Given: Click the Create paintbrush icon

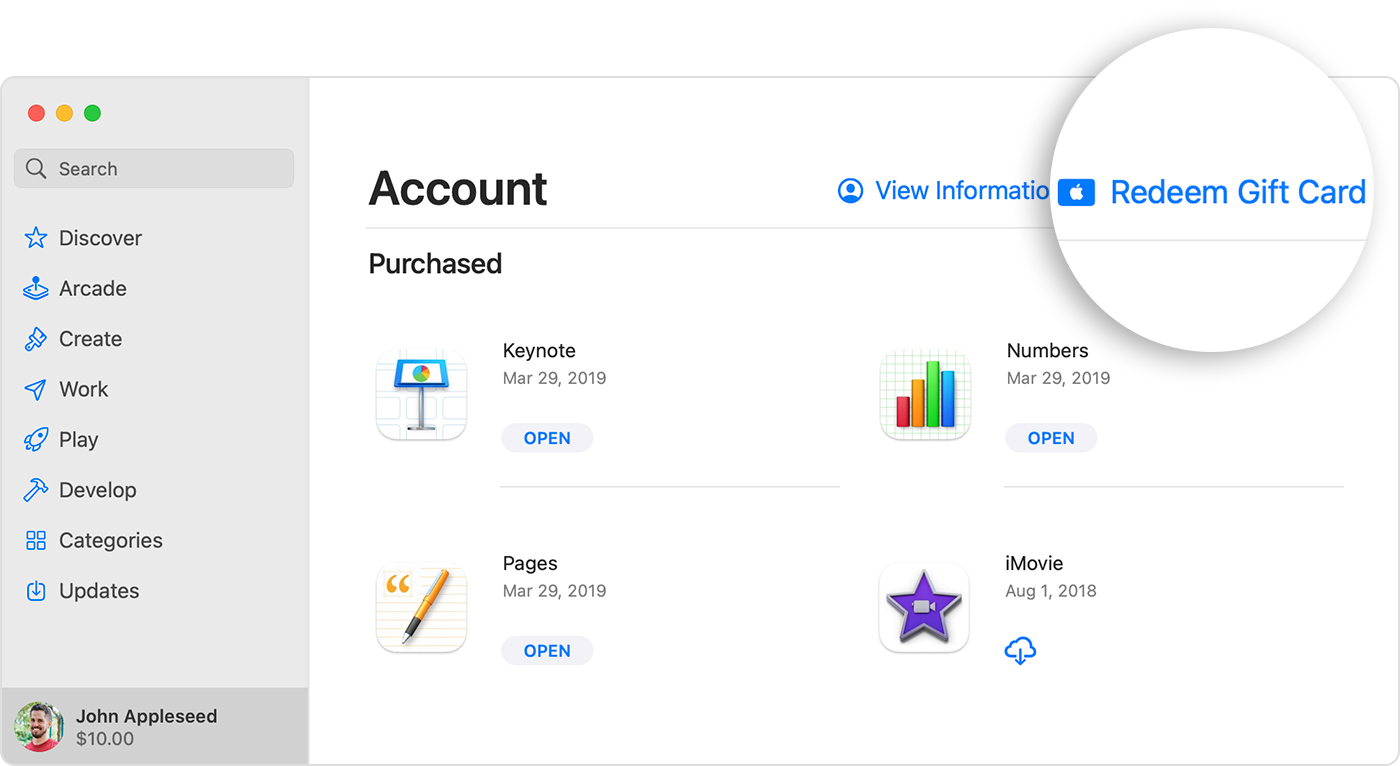Looking at the screenshot, I should [x=35, y=338].
